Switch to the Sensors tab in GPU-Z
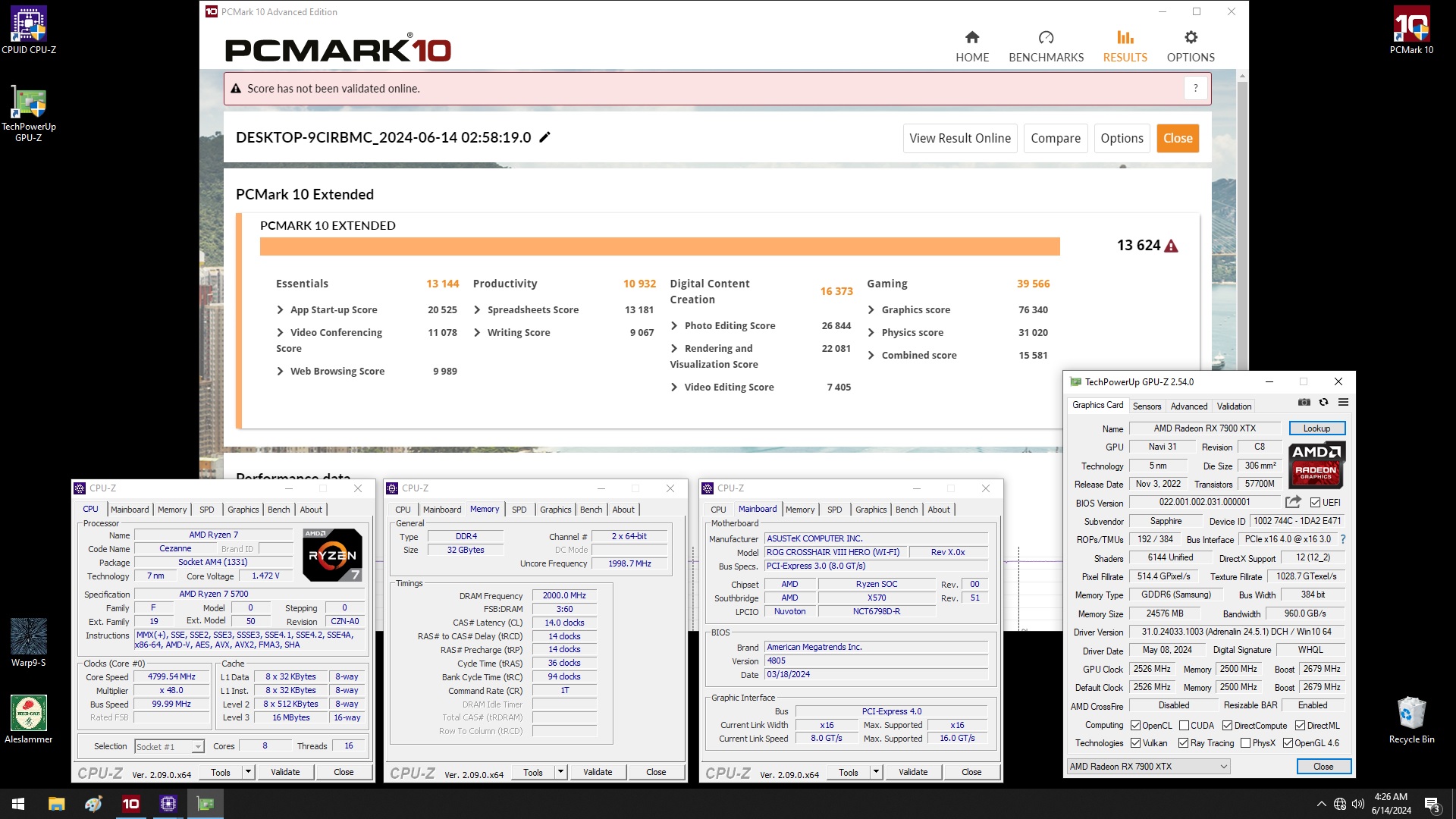The height and width of the screenshot is (819, 1456). click(1147, 406)
